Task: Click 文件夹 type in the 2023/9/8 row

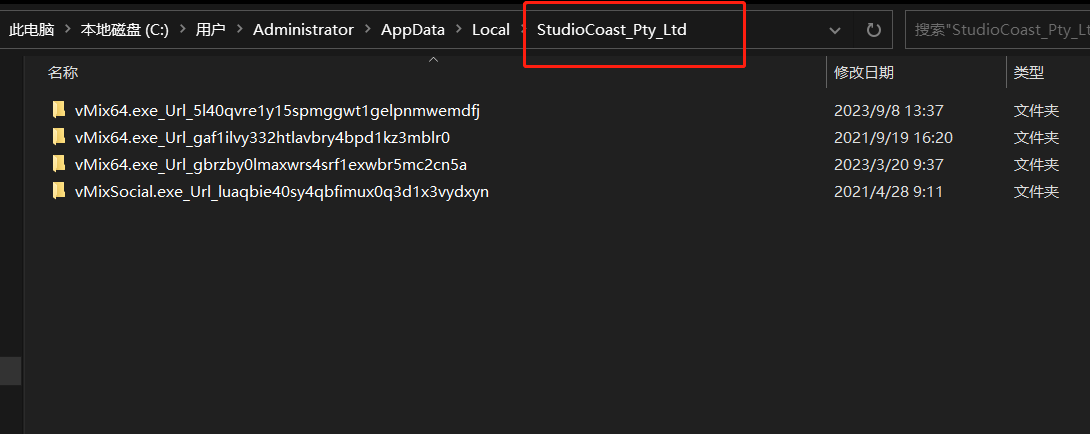Action: click(1036, 111)
